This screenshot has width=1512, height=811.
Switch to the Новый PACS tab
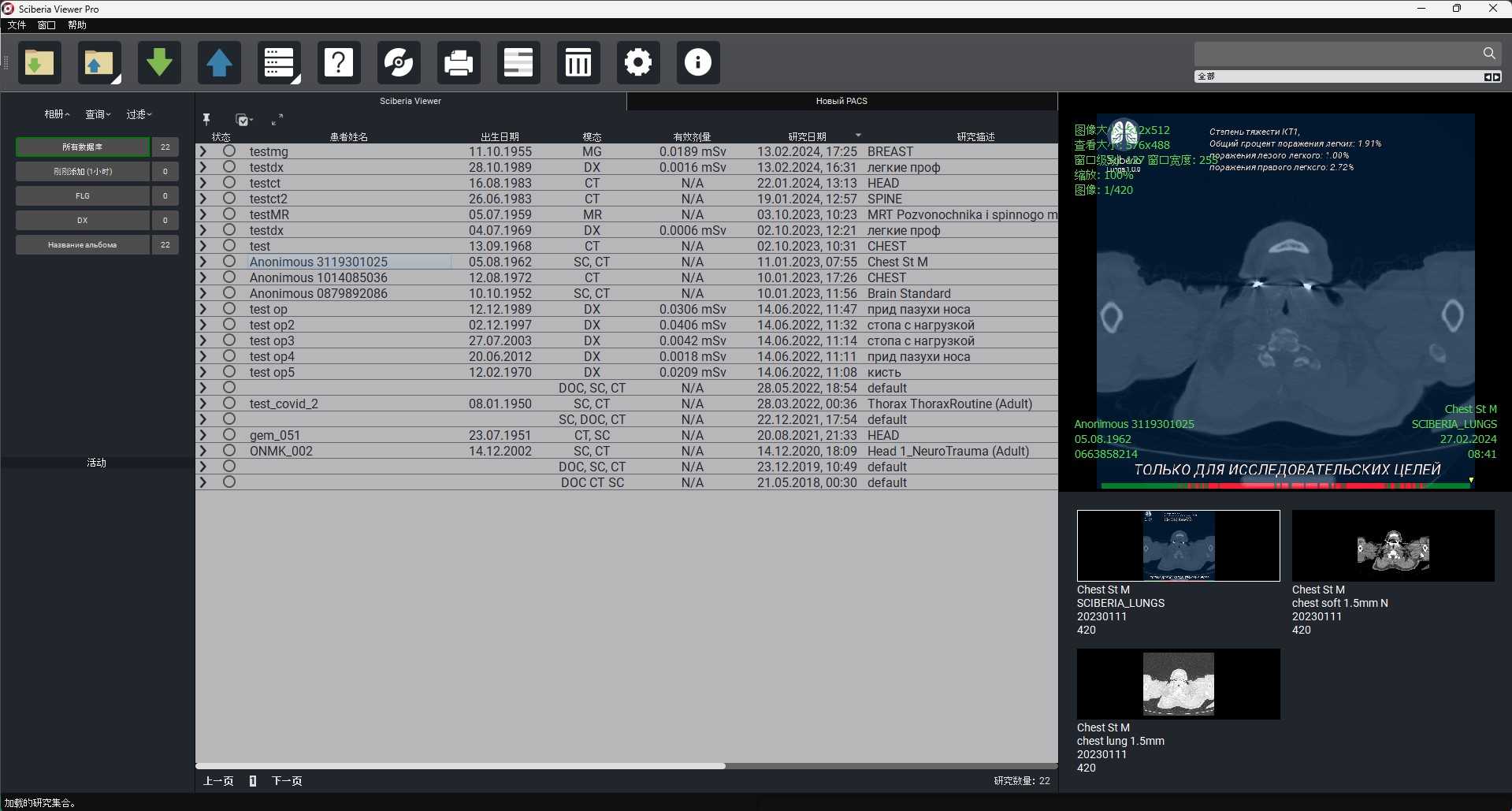tap(841, 101)
